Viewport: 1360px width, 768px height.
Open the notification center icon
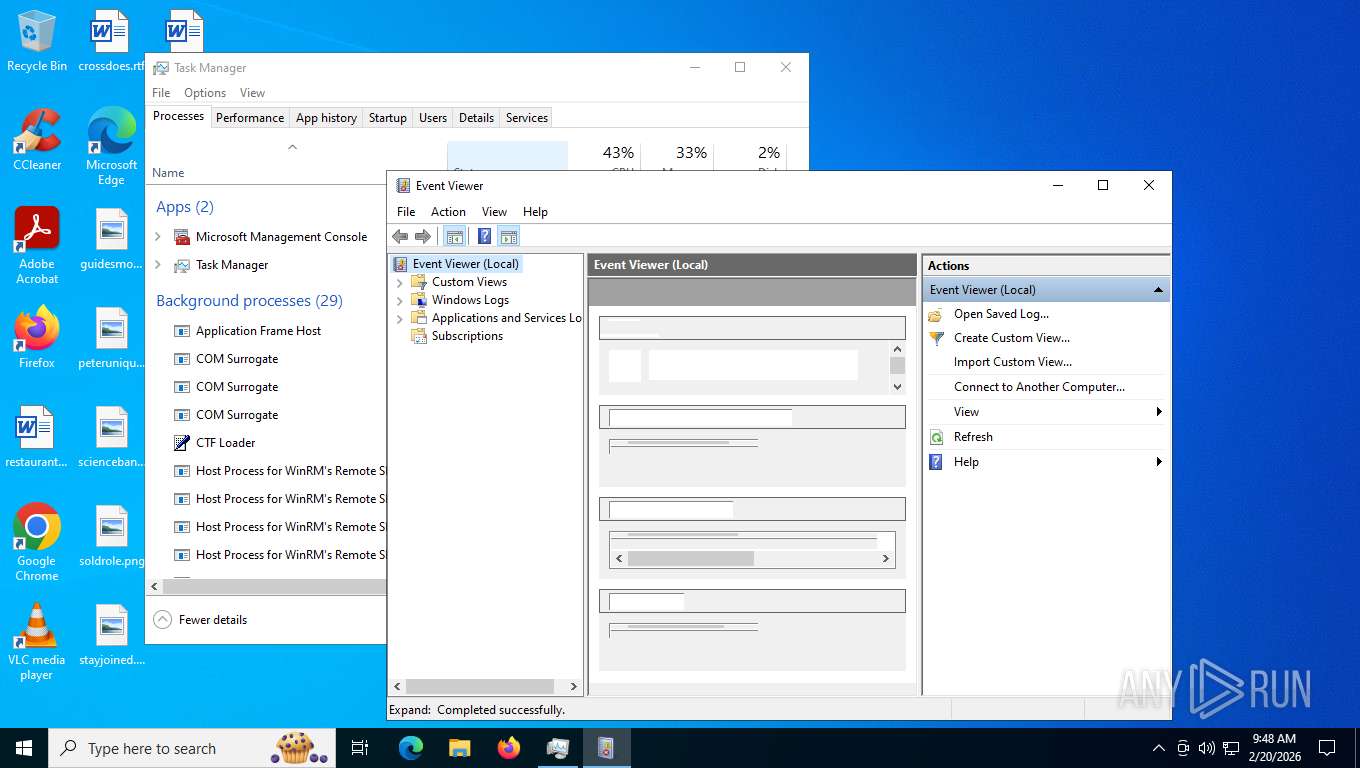click(1327, 748)
